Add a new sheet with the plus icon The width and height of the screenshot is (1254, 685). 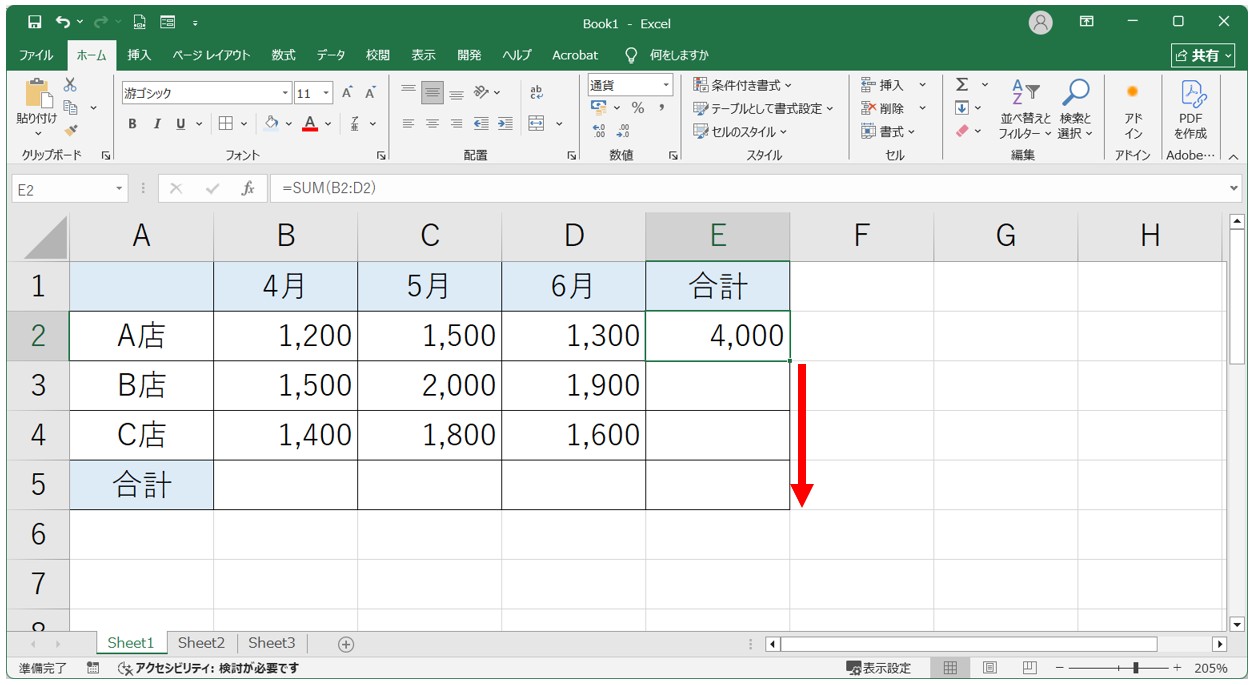(x=346, y=644)
